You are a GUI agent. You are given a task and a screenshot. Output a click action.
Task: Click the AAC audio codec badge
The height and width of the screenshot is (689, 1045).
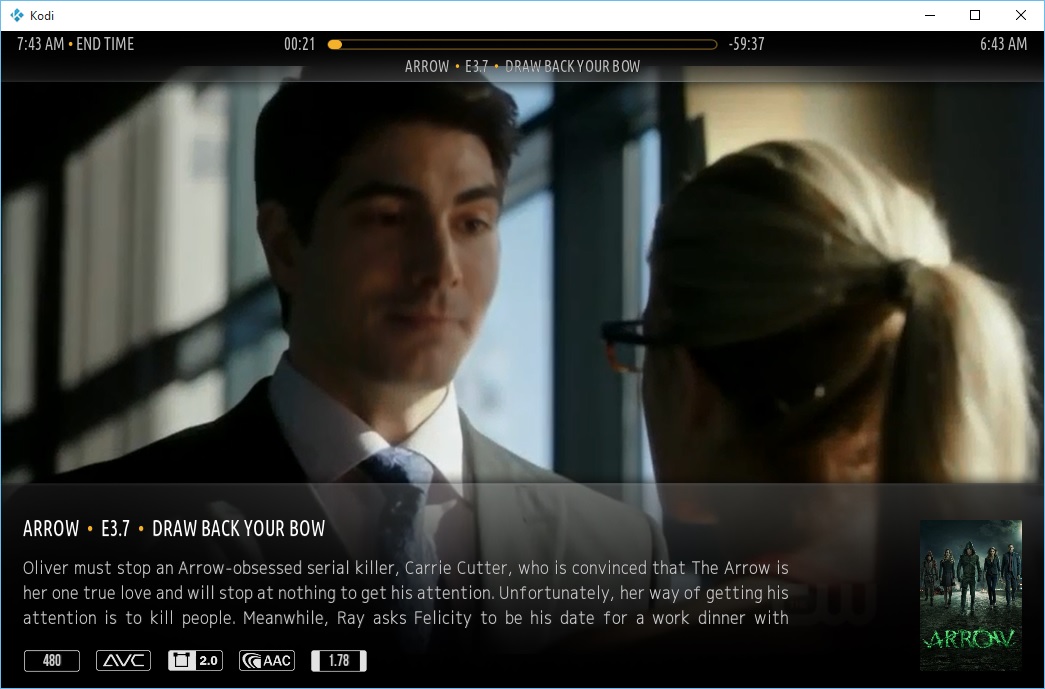coord(267,660)
